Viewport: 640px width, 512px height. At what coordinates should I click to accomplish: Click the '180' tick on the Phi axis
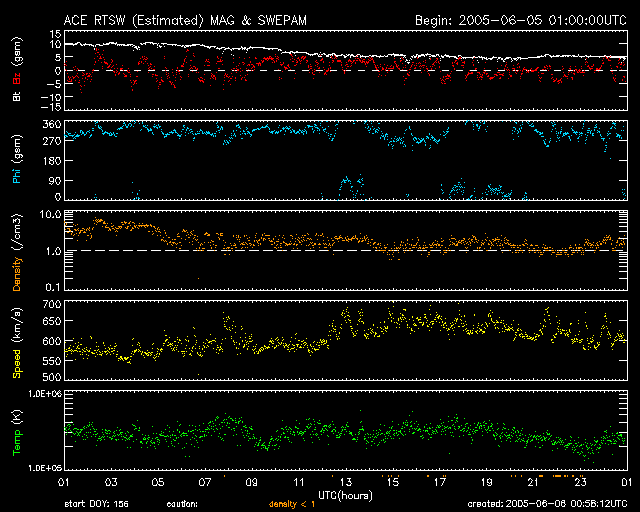(x=52, y=161)
